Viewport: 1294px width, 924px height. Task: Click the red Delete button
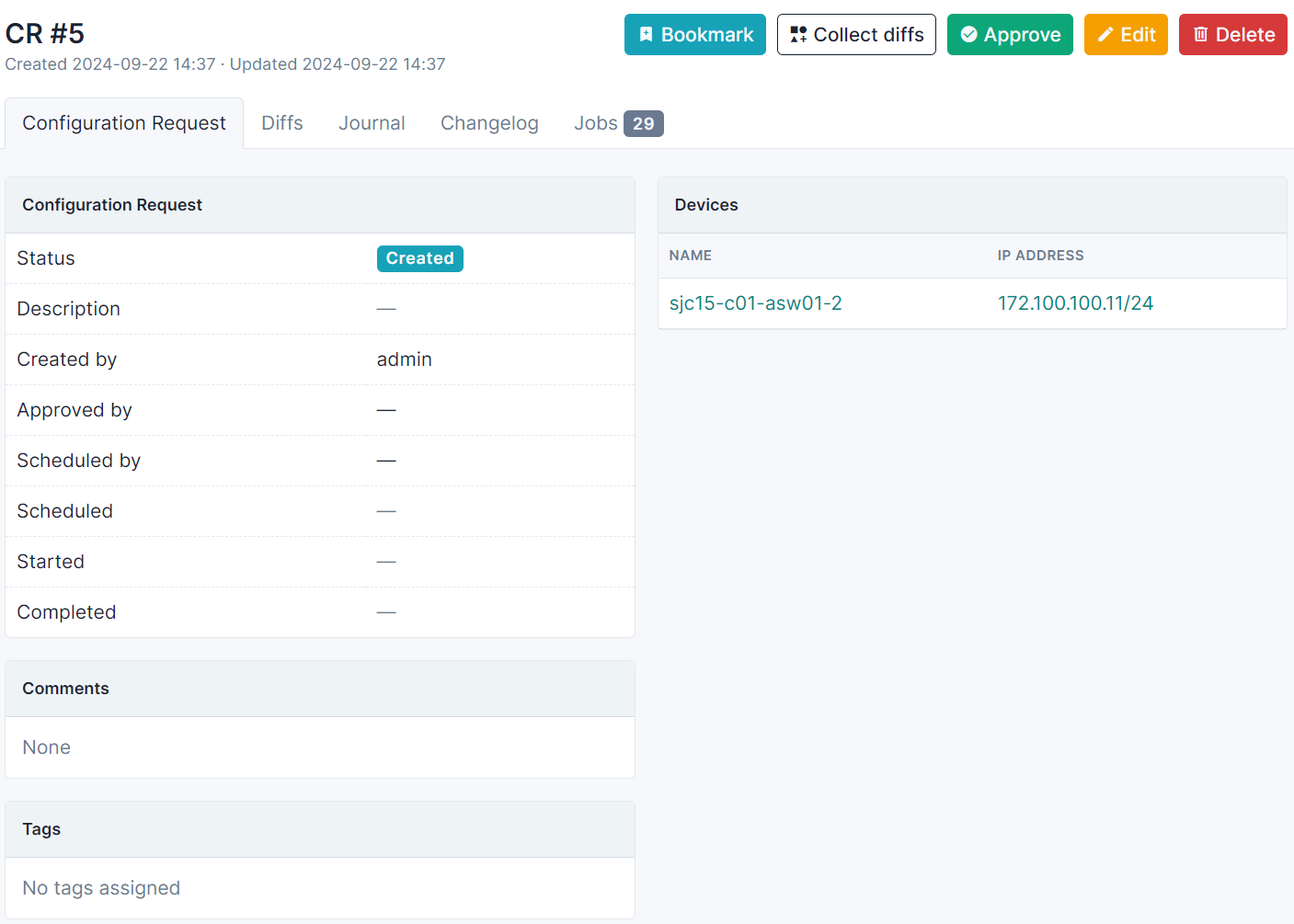(1233, 35)
